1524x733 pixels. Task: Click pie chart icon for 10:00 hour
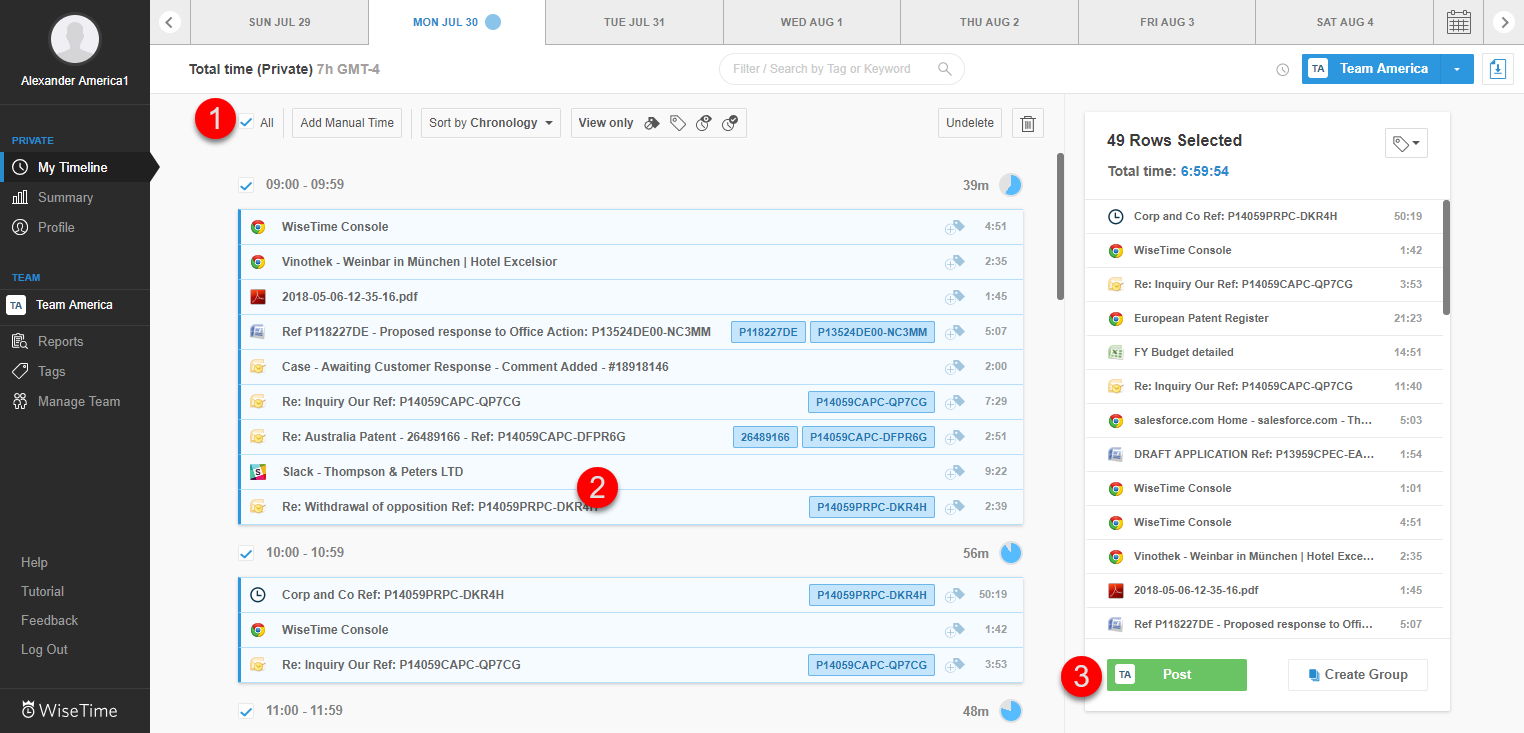point(1011,553)
